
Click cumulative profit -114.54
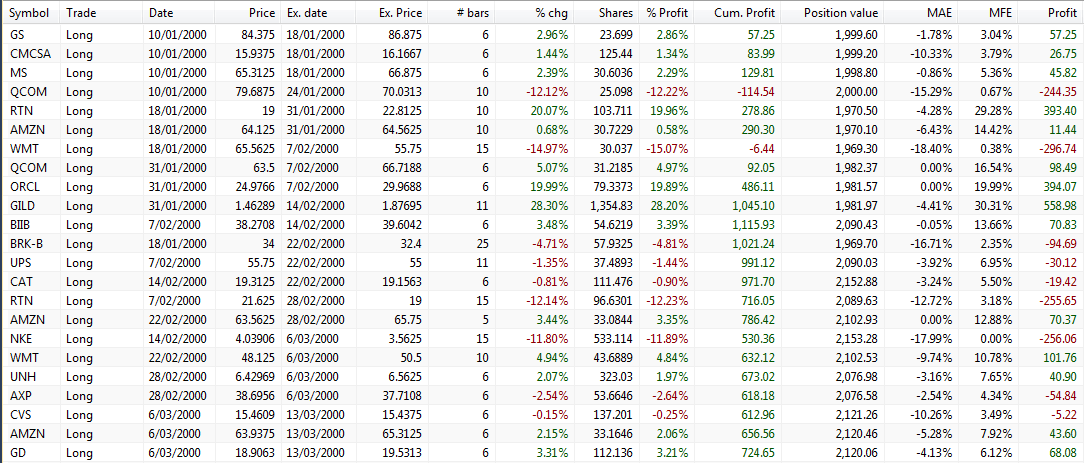pos(756,91)
